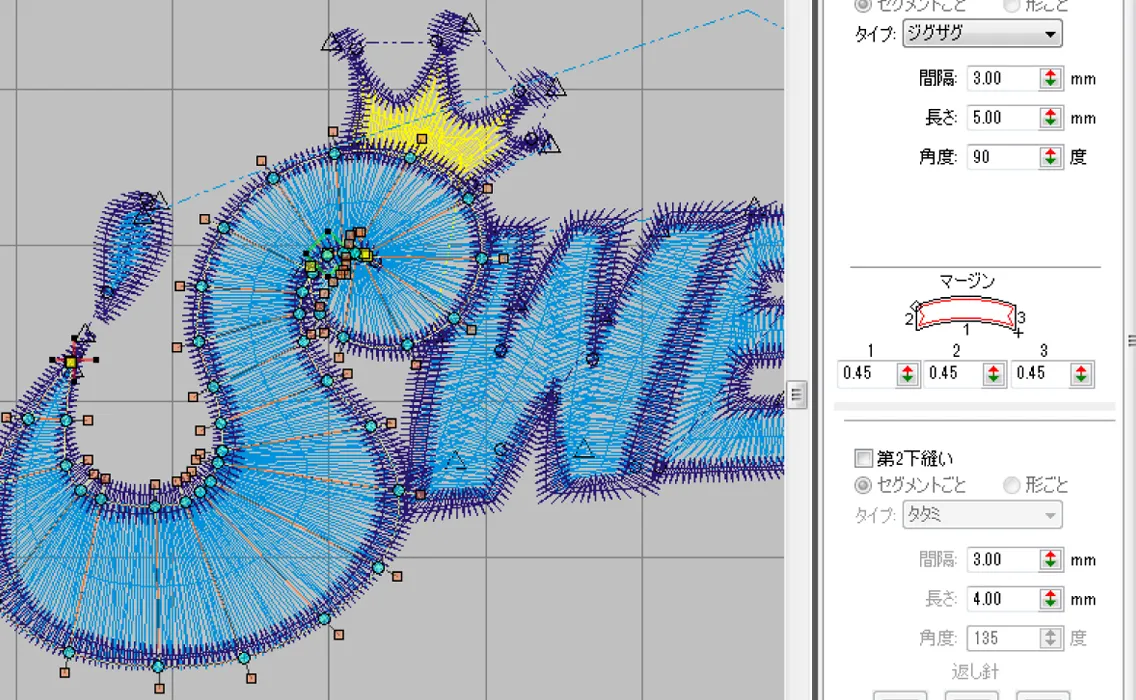
Task: Enable the 第2下縫い second underlay checkbox
Action: pos(862,458)
